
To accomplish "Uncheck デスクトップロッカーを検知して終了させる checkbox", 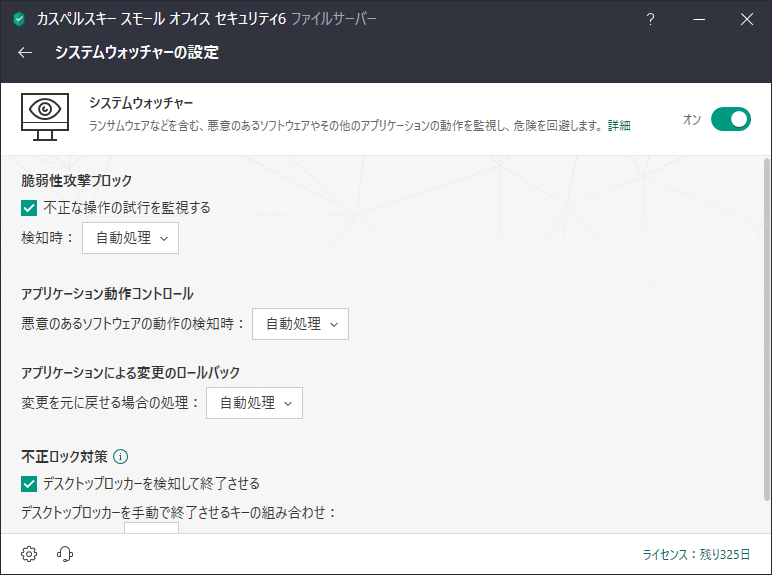I will coord(29,484).
